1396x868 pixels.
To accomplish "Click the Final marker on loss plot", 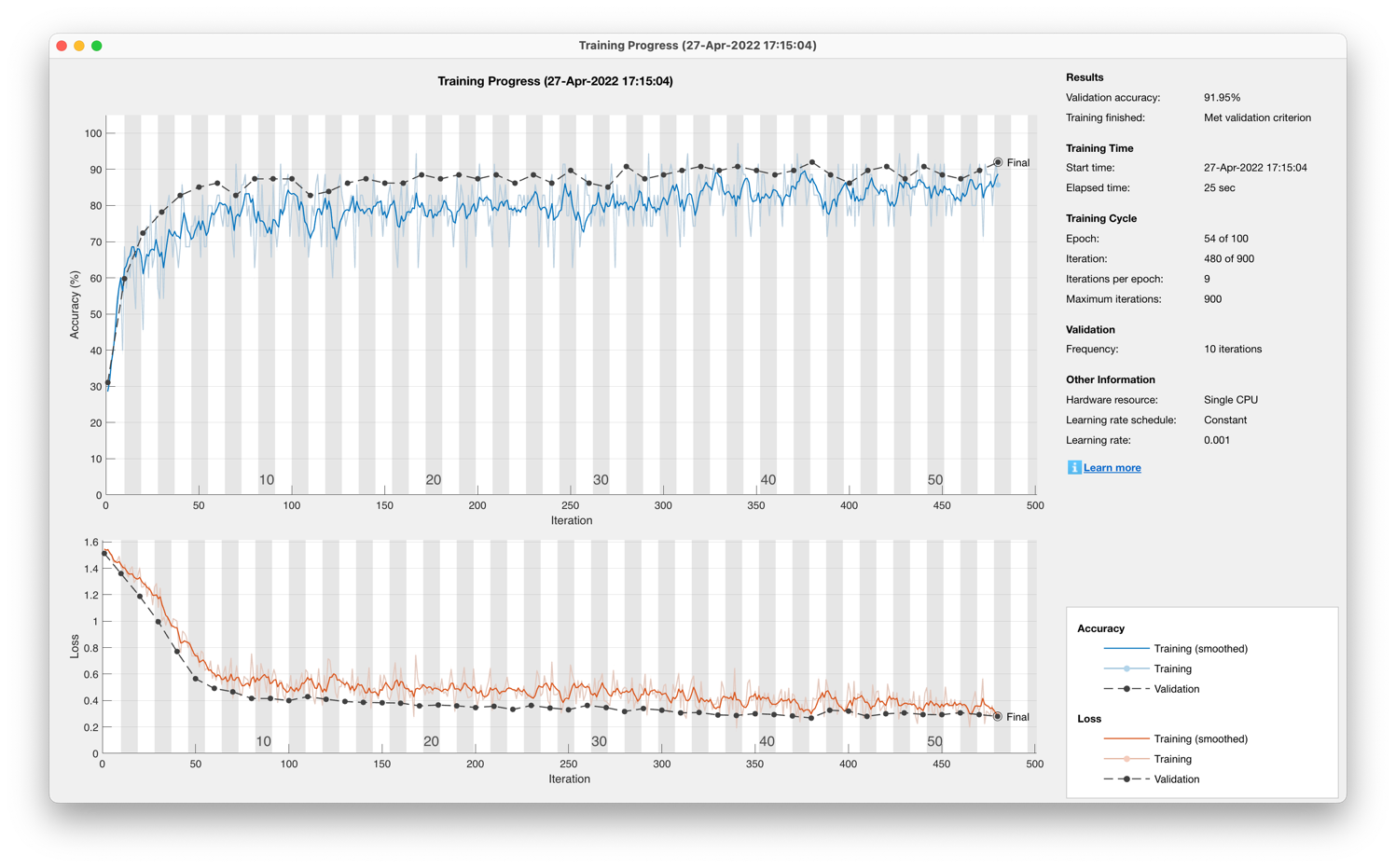I will 998,717.
